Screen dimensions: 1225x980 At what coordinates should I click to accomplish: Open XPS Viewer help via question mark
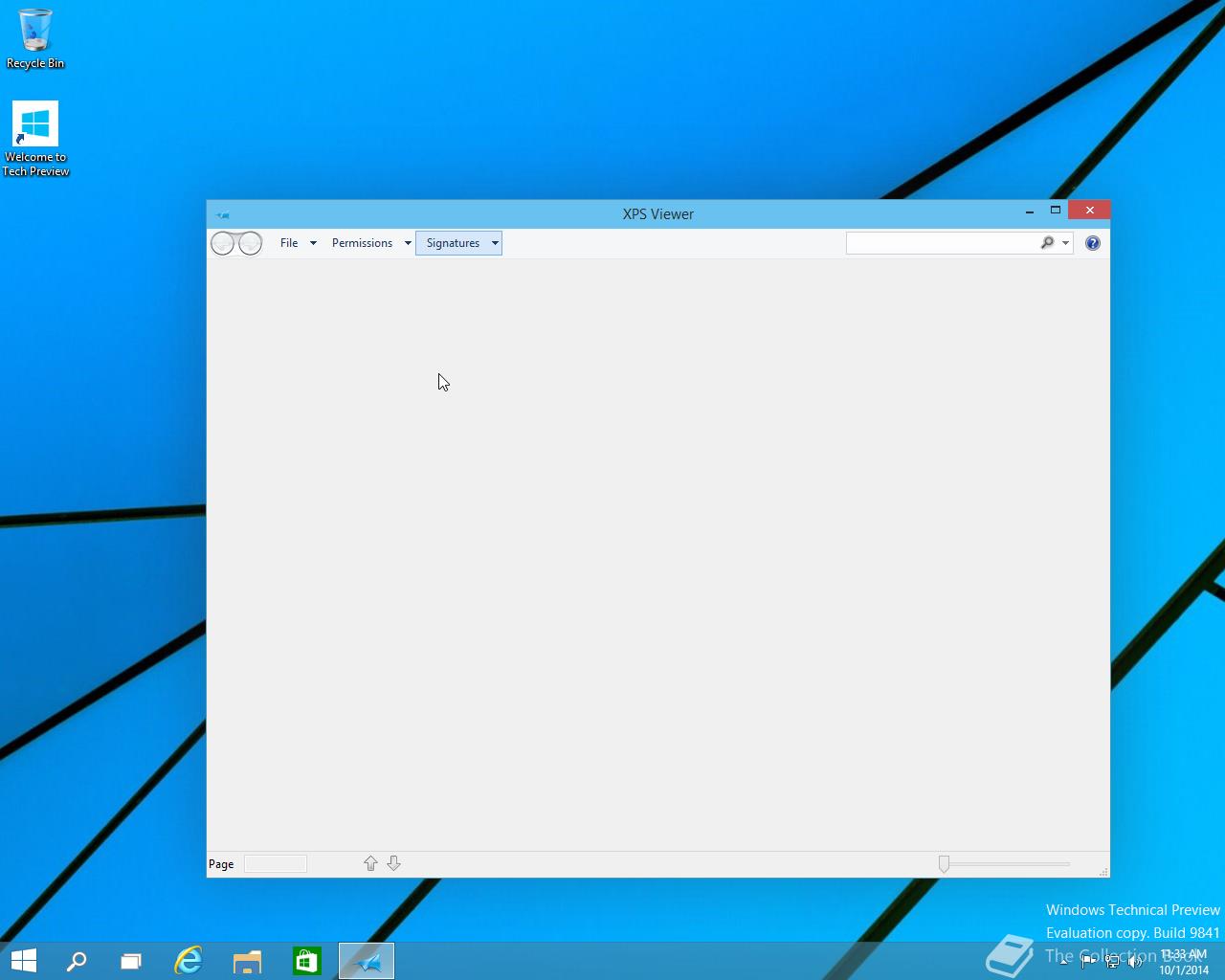(1093, 243)
